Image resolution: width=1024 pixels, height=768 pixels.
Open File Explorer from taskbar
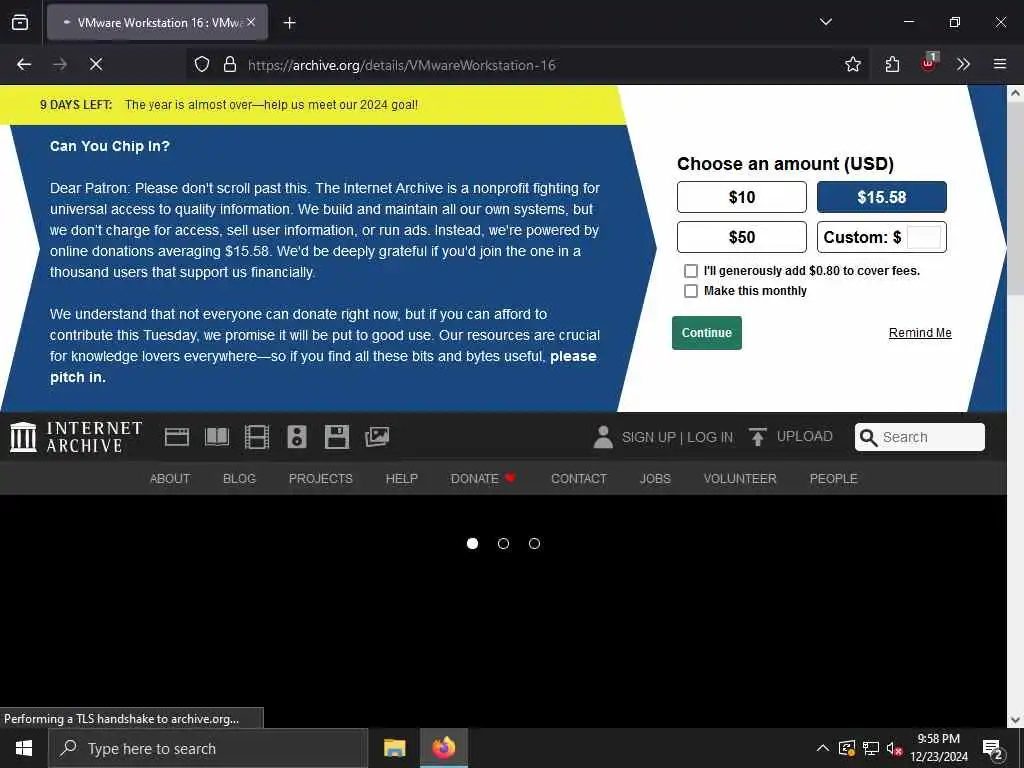[x=394, y=748]
